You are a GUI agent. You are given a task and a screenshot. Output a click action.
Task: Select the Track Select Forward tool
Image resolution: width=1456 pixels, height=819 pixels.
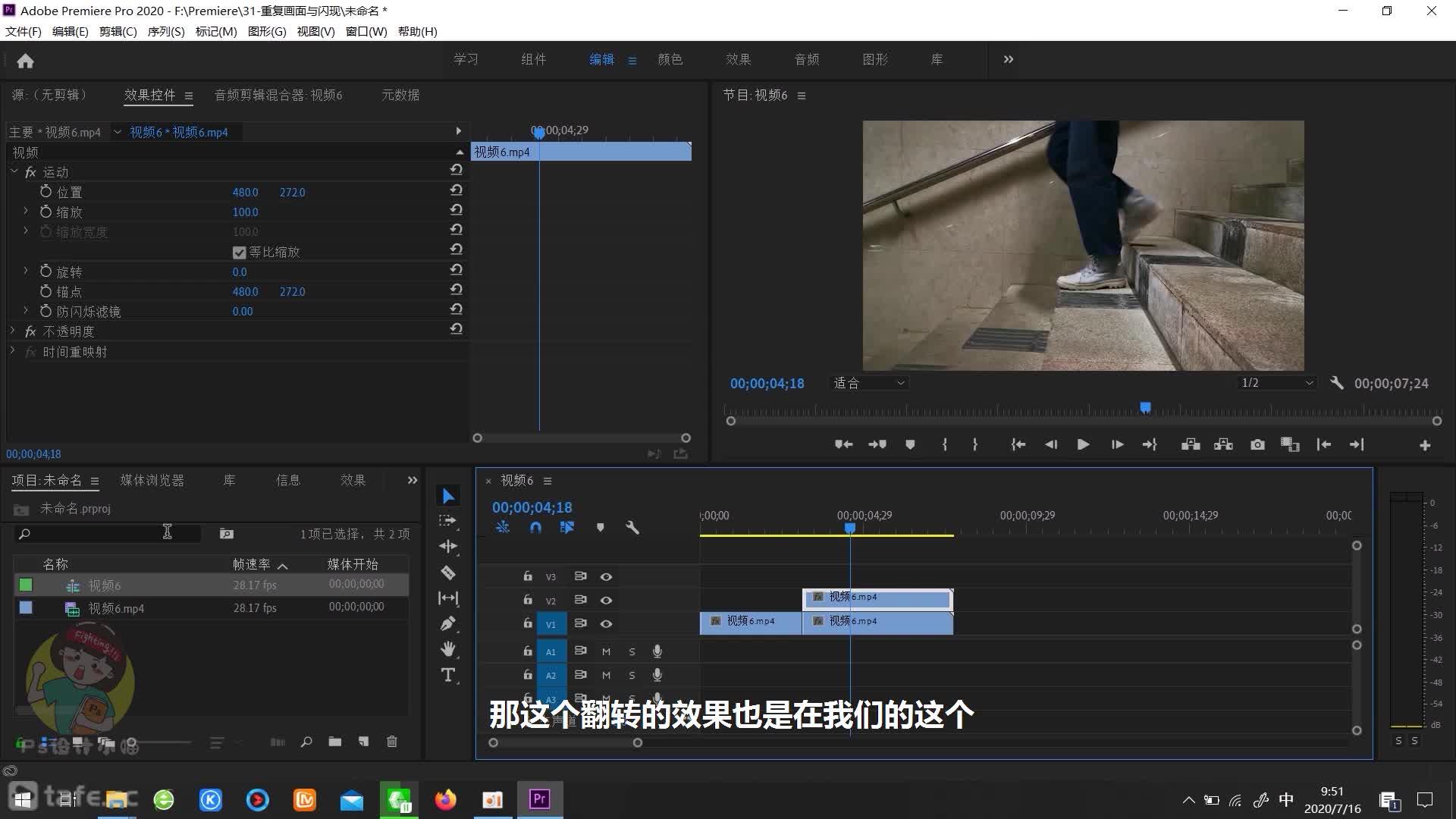point(448,521)
